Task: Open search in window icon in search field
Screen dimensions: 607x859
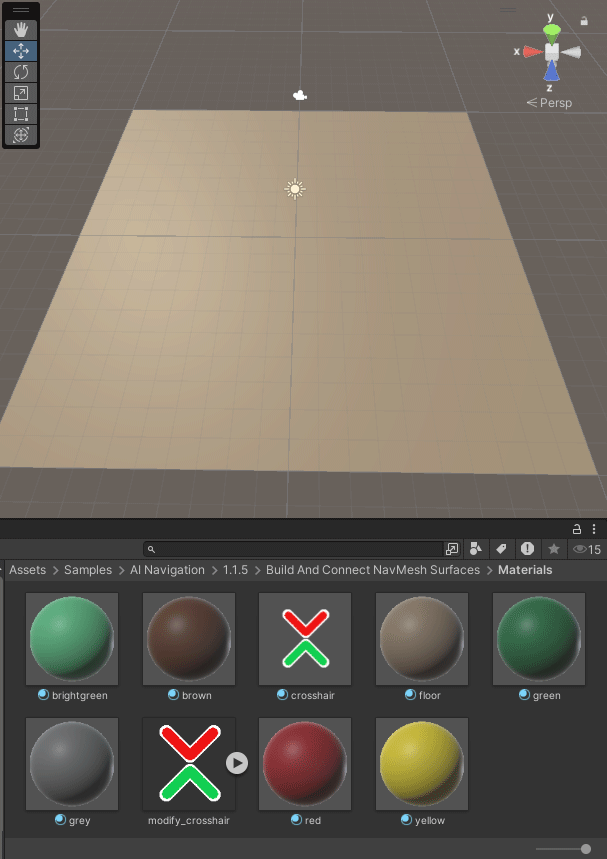Action: 452,549
